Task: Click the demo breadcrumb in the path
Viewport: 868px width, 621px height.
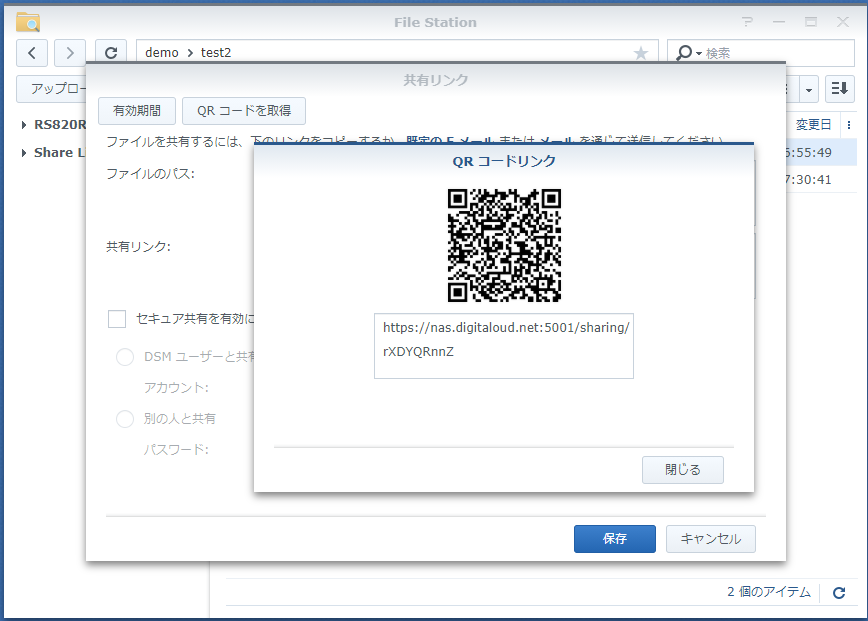Action: pos(162,53)
